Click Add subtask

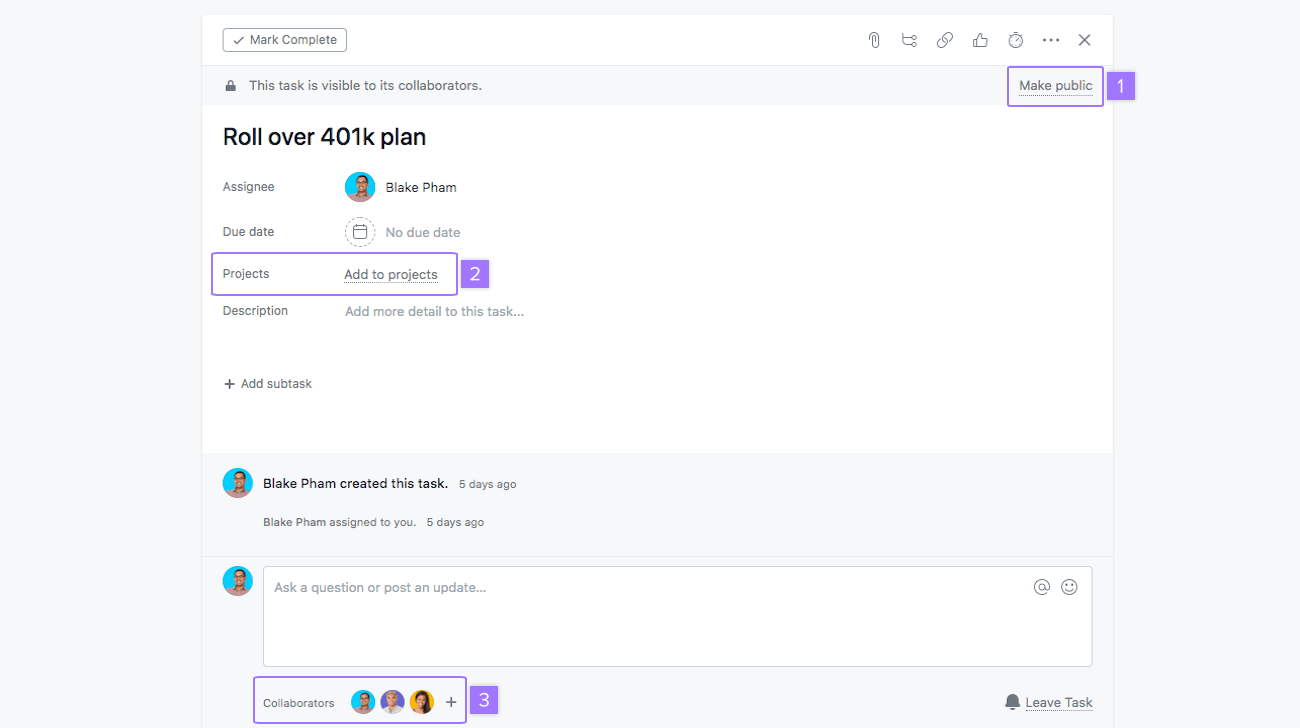[x=268, y=384]
